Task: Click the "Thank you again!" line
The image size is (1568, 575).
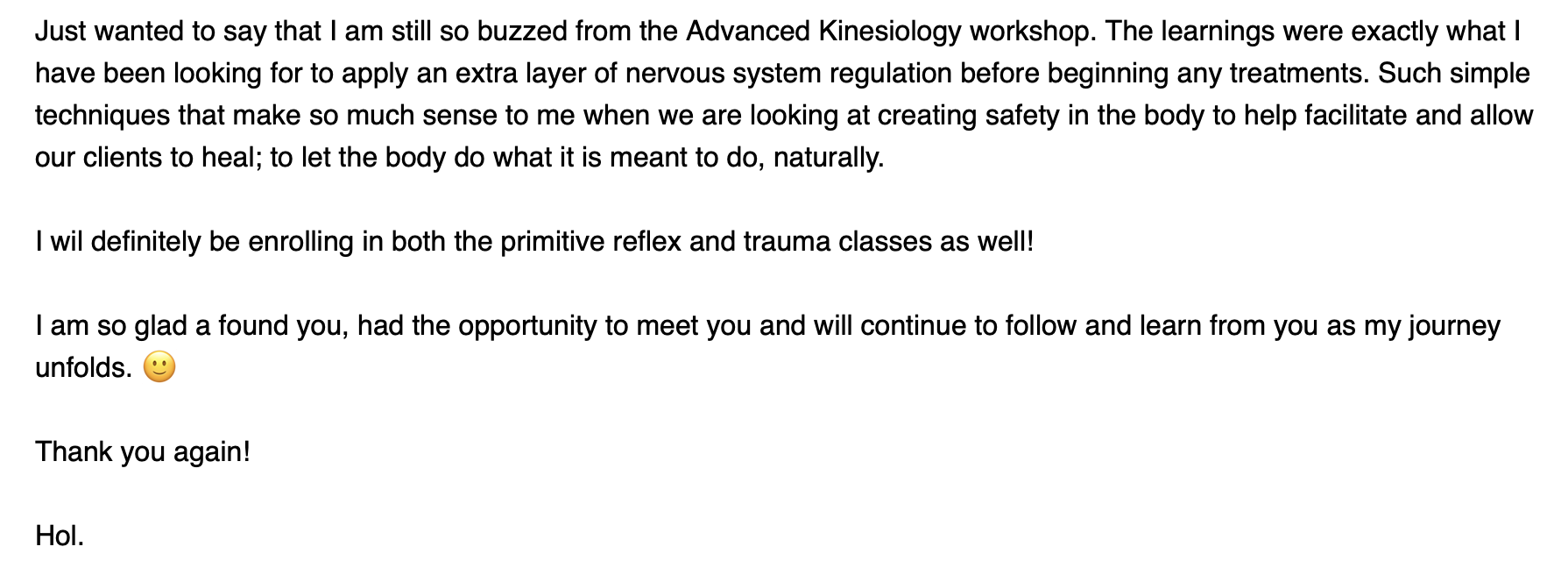Action: pyautogui.click(x=143, y=452)
